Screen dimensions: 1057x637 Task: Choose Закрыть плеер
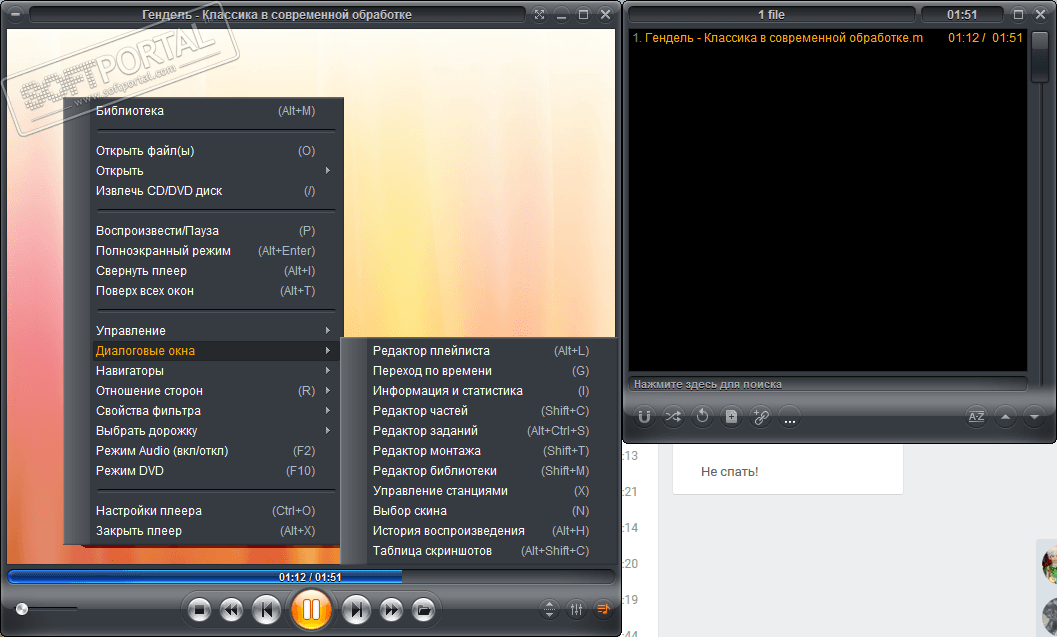[x=206, y=531]
